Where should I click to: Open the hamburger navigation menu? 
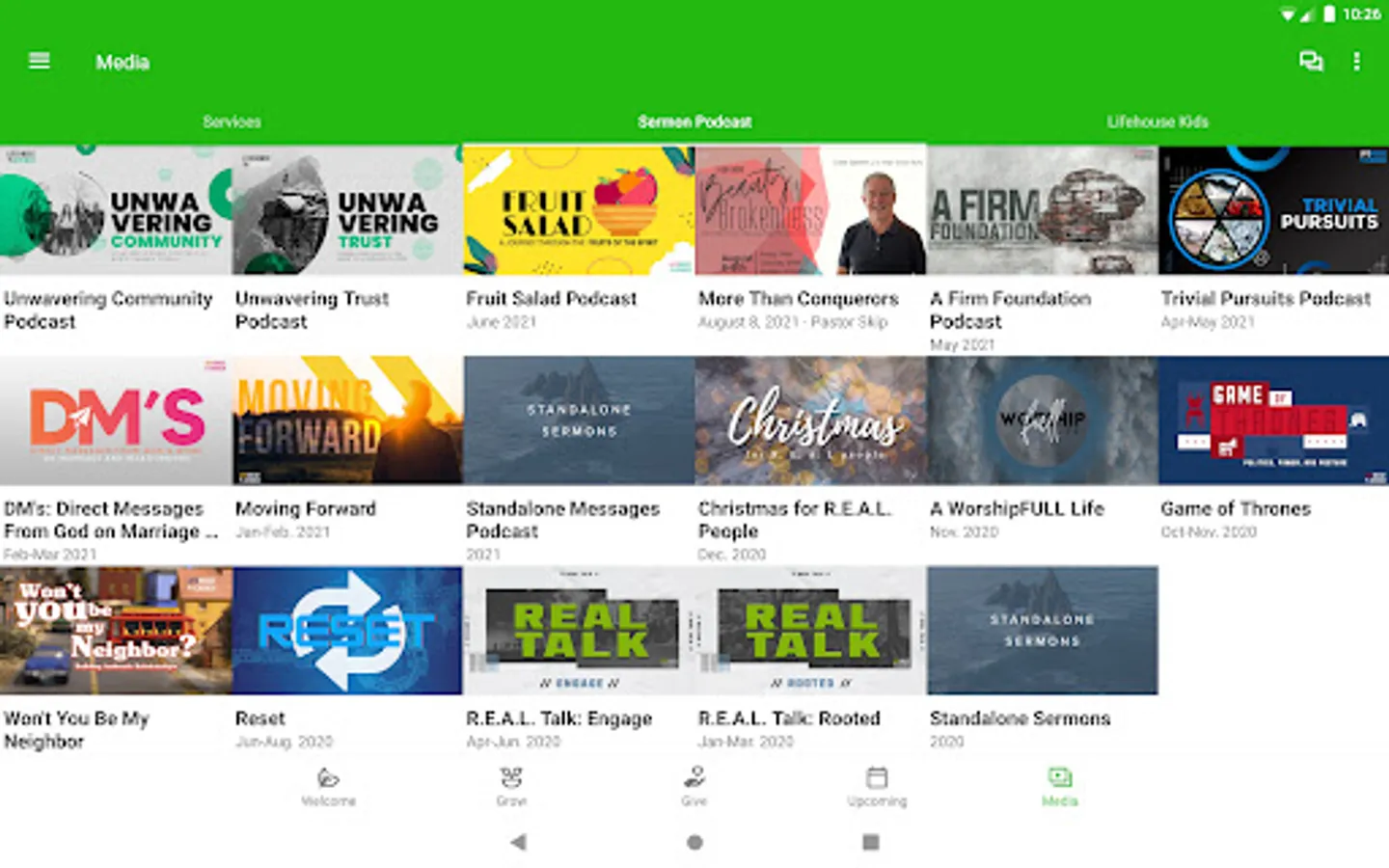[x=40, y=62]
